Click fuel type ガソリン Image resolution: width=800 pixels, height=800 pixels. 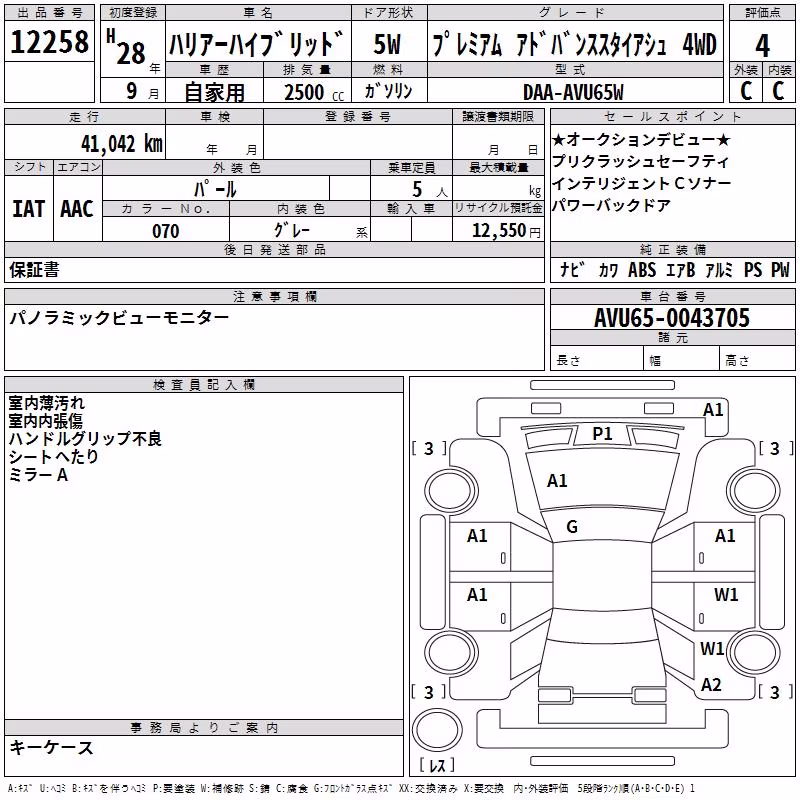(x=388, y=91)
